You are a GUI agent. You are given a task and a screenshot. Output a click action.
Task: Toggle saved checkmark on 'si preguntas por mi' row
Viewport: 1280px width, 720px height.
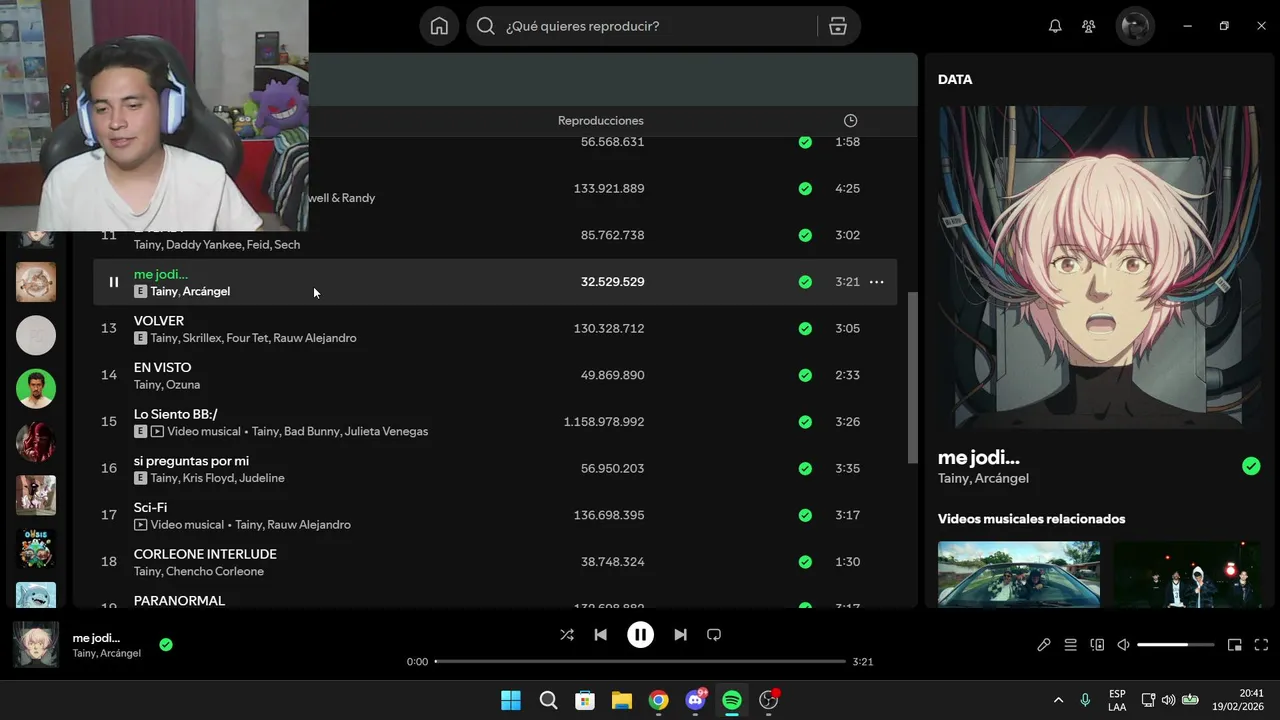tap(805, 468)
